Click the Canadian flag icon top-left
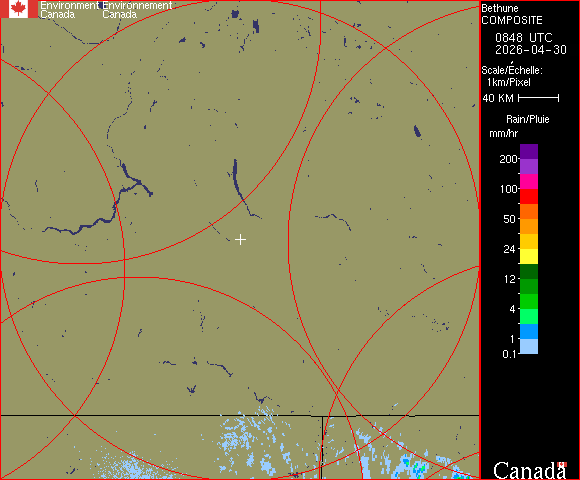Image resolution: width=580 pixels, height=480 pixels. click(18, 9)
